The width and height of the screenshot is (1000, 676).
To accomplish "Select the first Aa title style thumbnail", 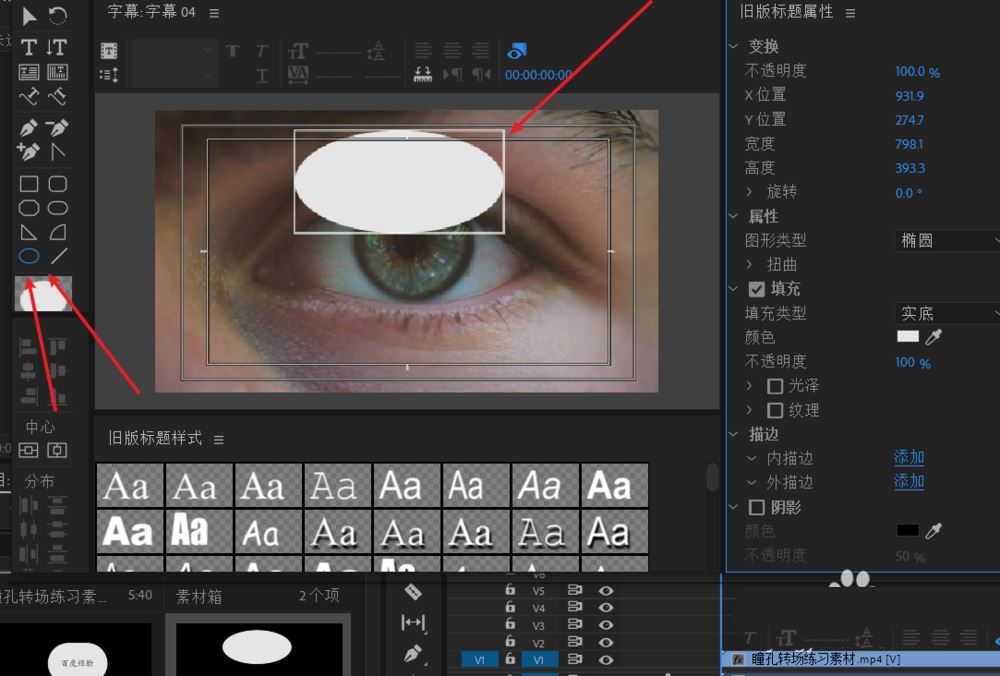I will pyautogui.click(x=129, y=485).
